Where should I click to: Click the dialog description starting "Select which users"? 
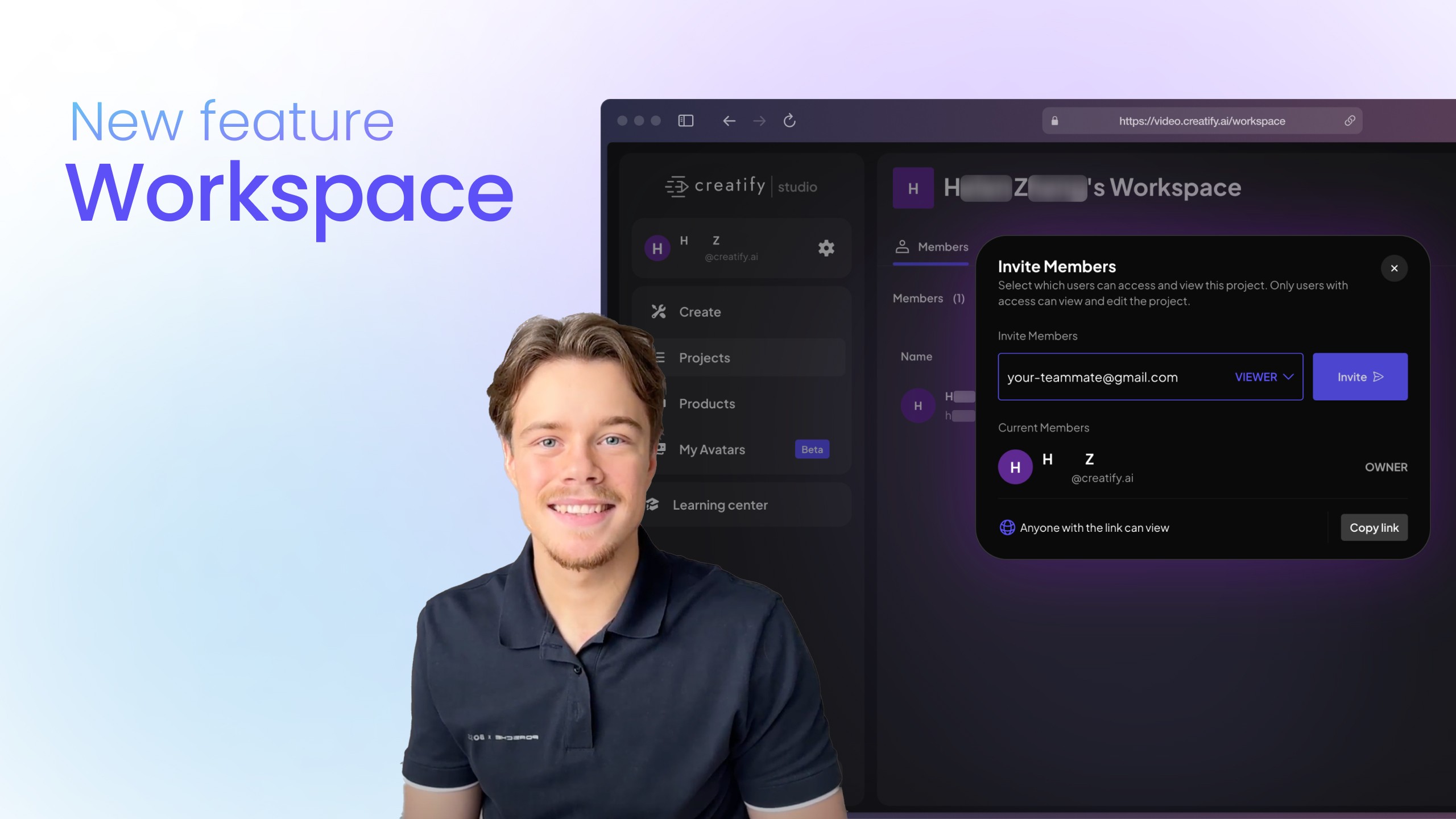click(1173, 293)
